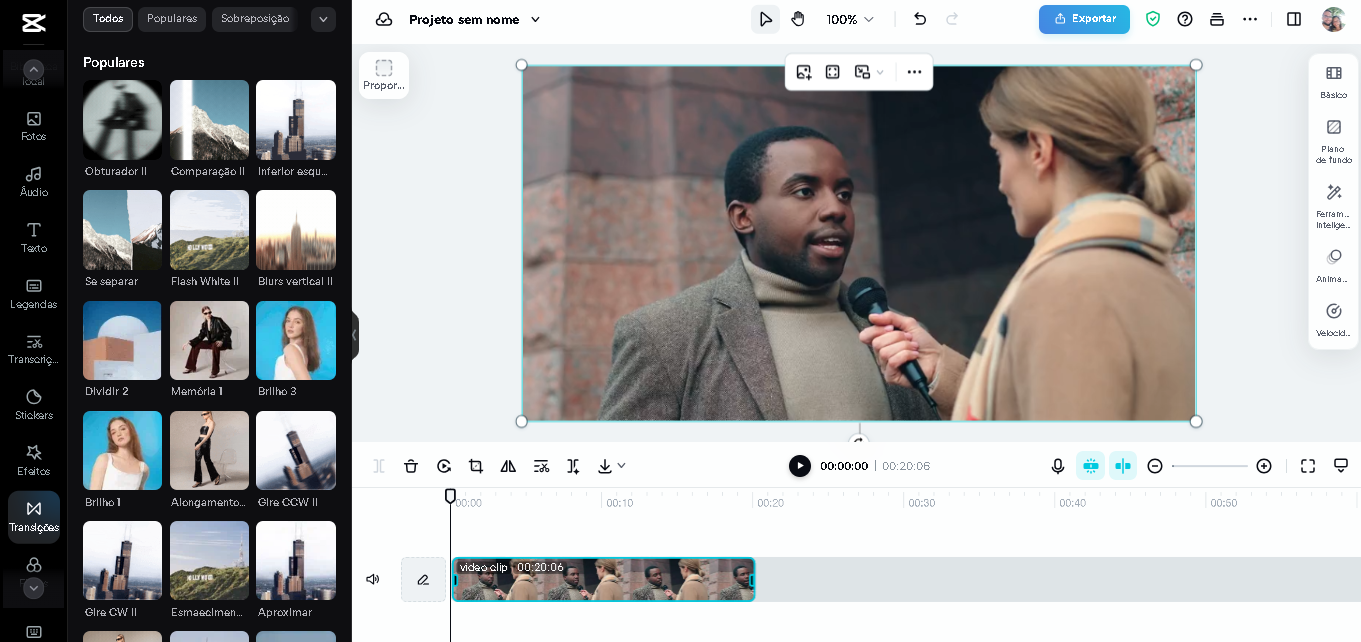The image size is (1361, 642).
Task: Open the Fotos panel in sidebar
Action: click(x=33, y=126)
